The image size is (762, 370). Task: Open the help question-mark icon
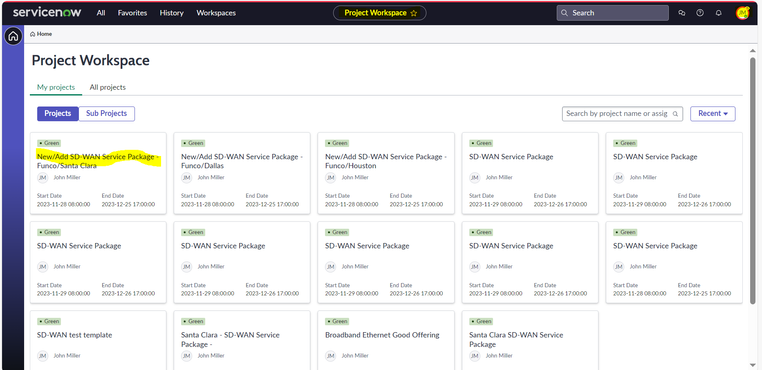(700, 13)
